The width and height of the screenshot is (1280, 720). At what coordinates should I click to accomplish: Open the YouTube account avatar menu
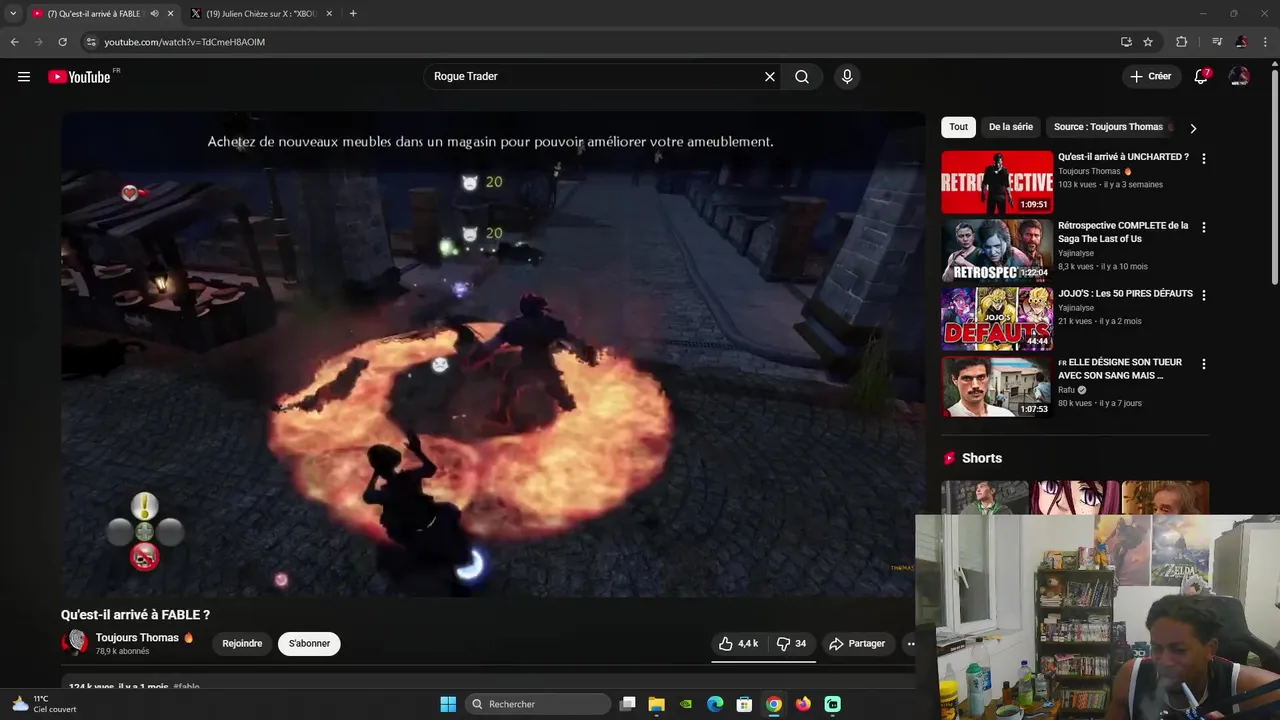pos(1239,77)
